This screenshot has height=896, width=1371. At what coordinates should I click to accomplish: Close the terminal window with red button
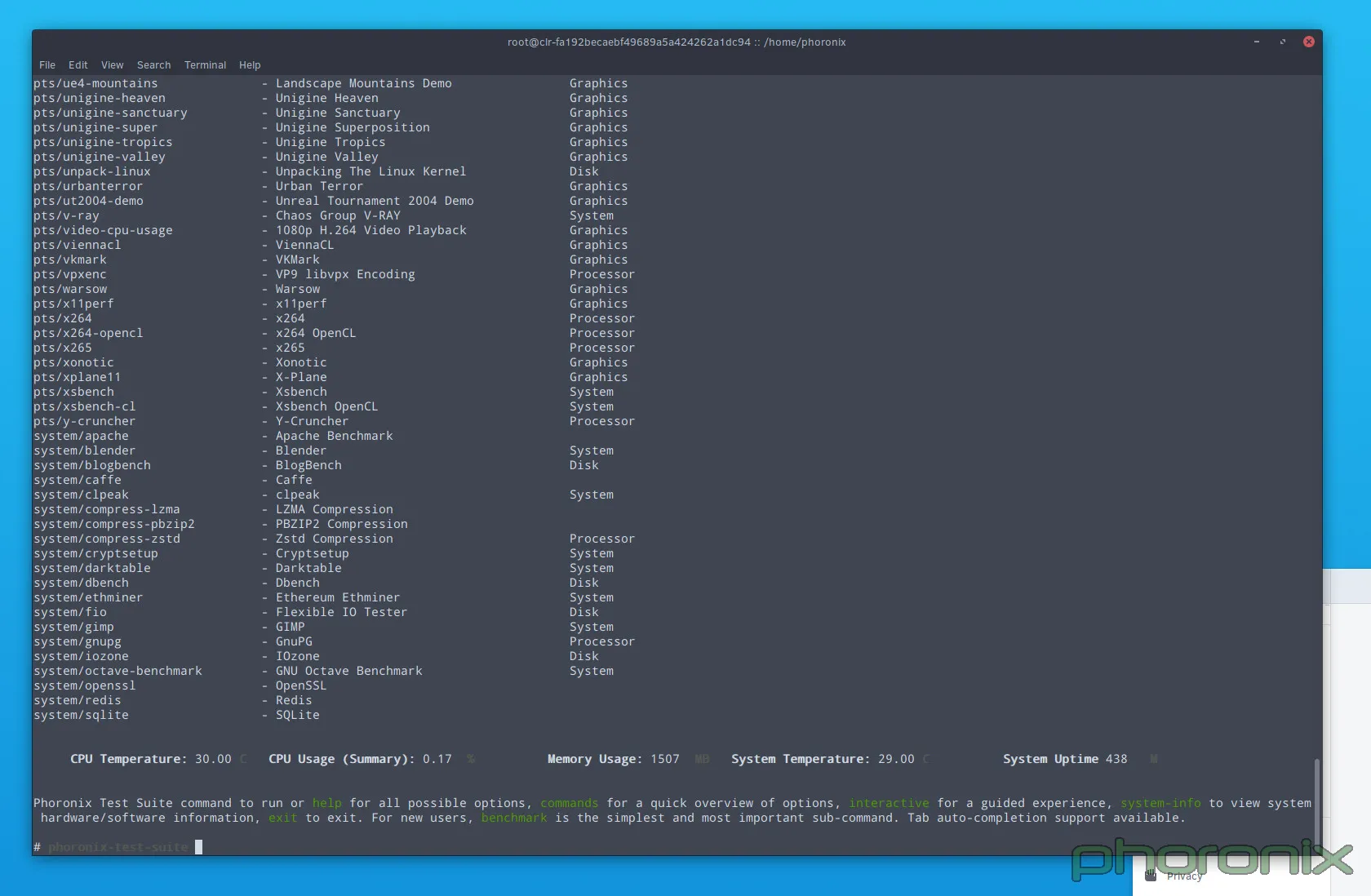(1309, 42)
